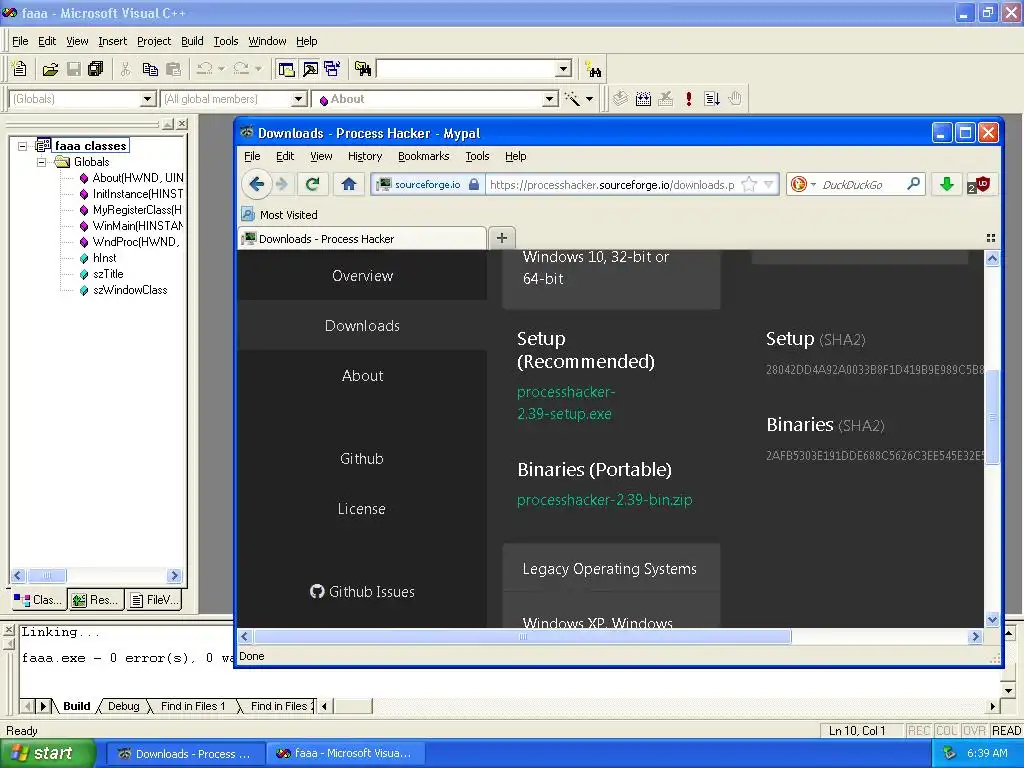Screen dimensions: 1024x768
Task: Open the search engine selector dropdown
Action: (813, 185)
